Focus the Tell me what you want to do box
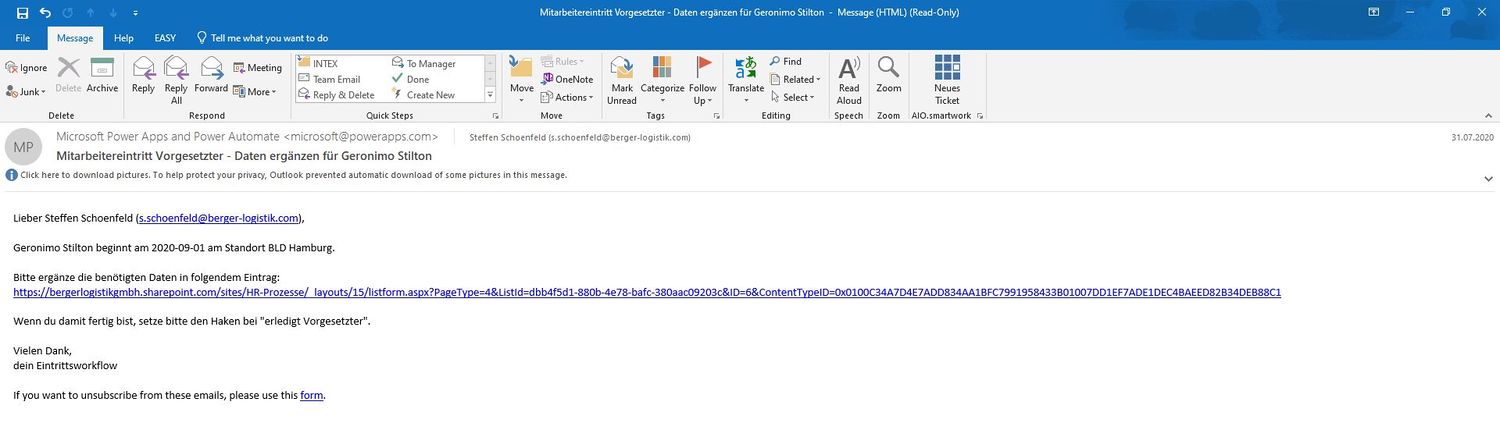This screenshot has height=423, width=1500. (262, 38)
